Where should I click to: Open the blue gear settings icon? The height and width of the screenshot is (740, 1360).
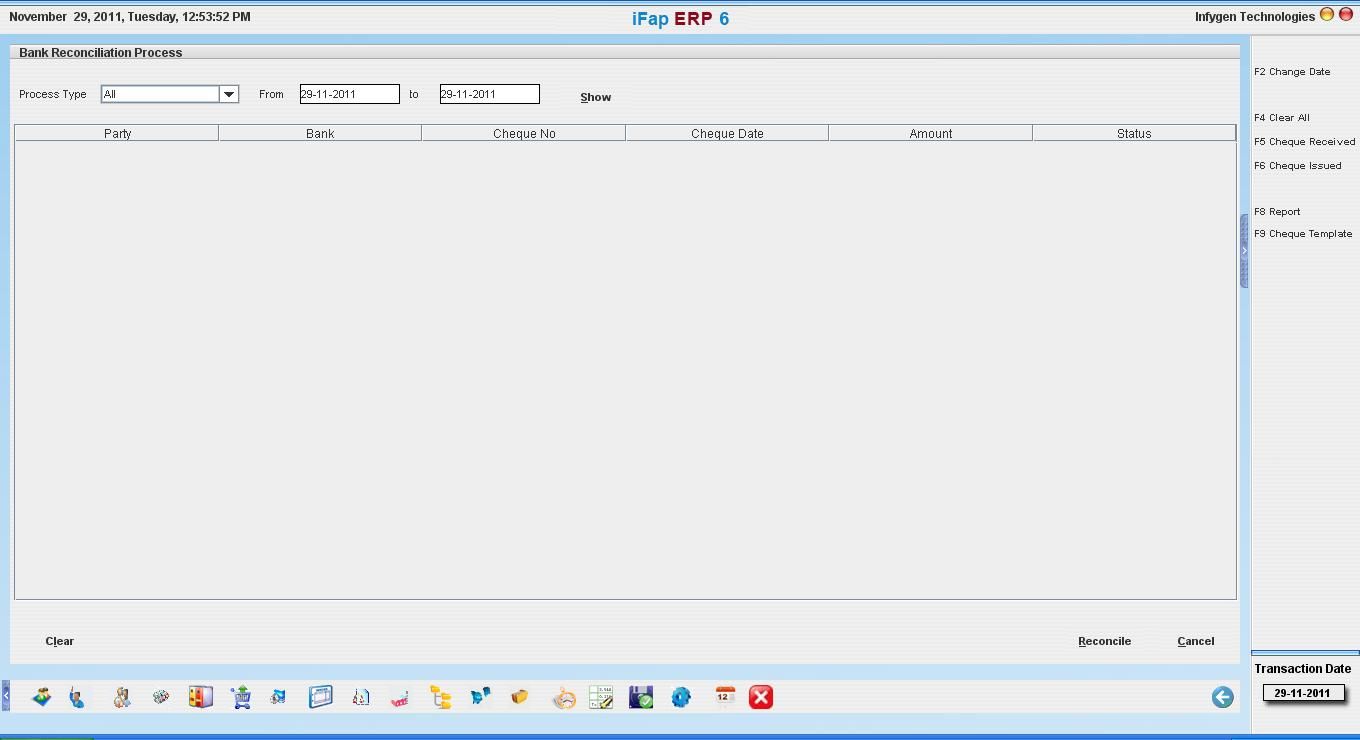(681, 697)
